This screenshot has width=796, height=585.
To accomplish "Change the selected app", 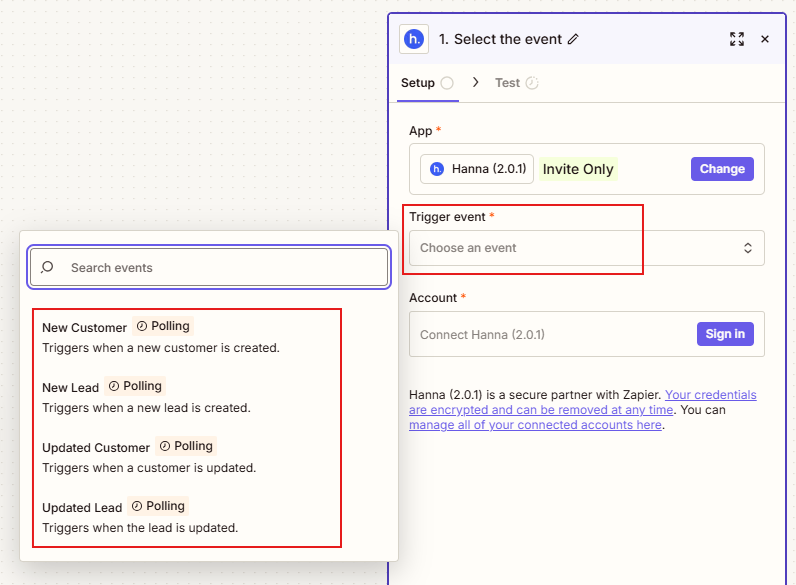I will point(722,169).
